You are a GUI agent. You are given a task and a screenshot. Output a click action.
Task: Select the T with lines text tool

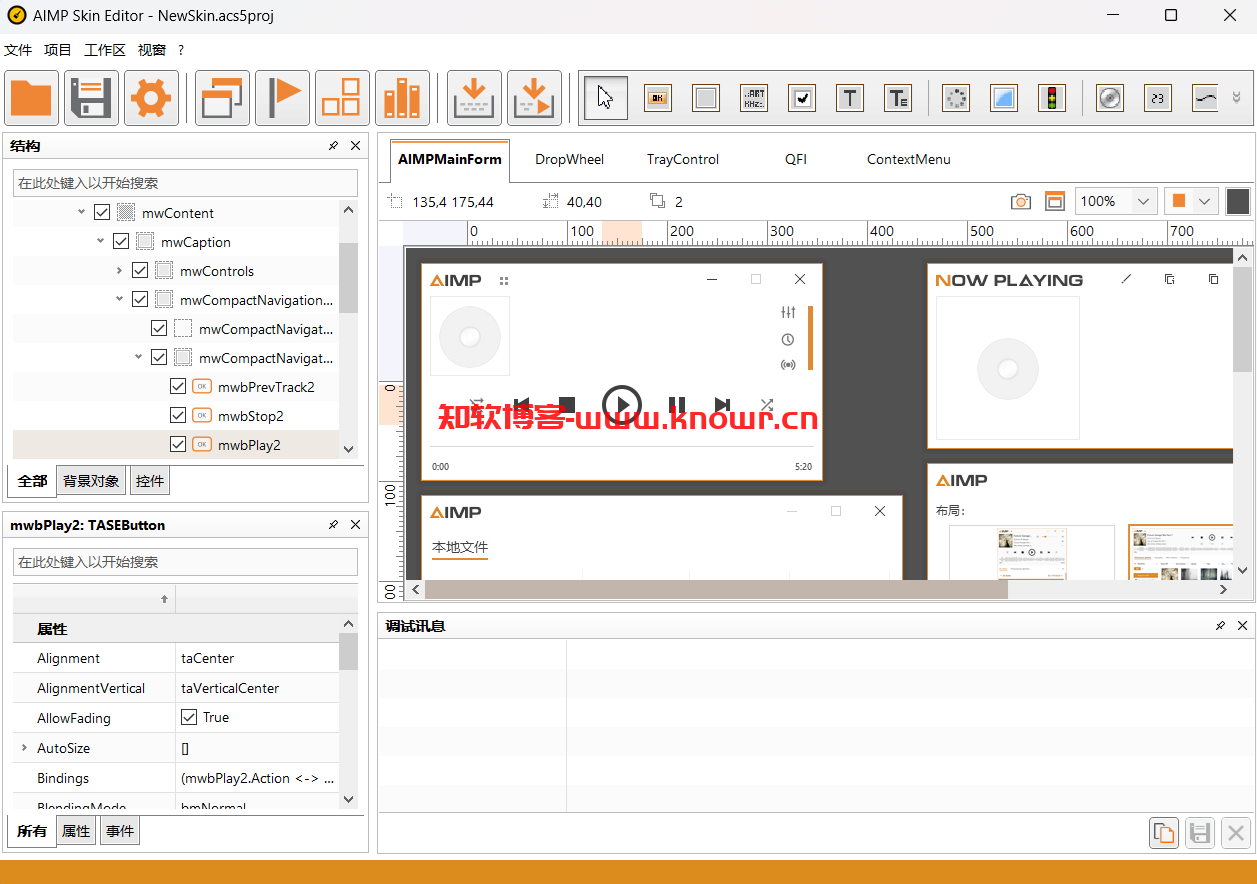point(898,98)
